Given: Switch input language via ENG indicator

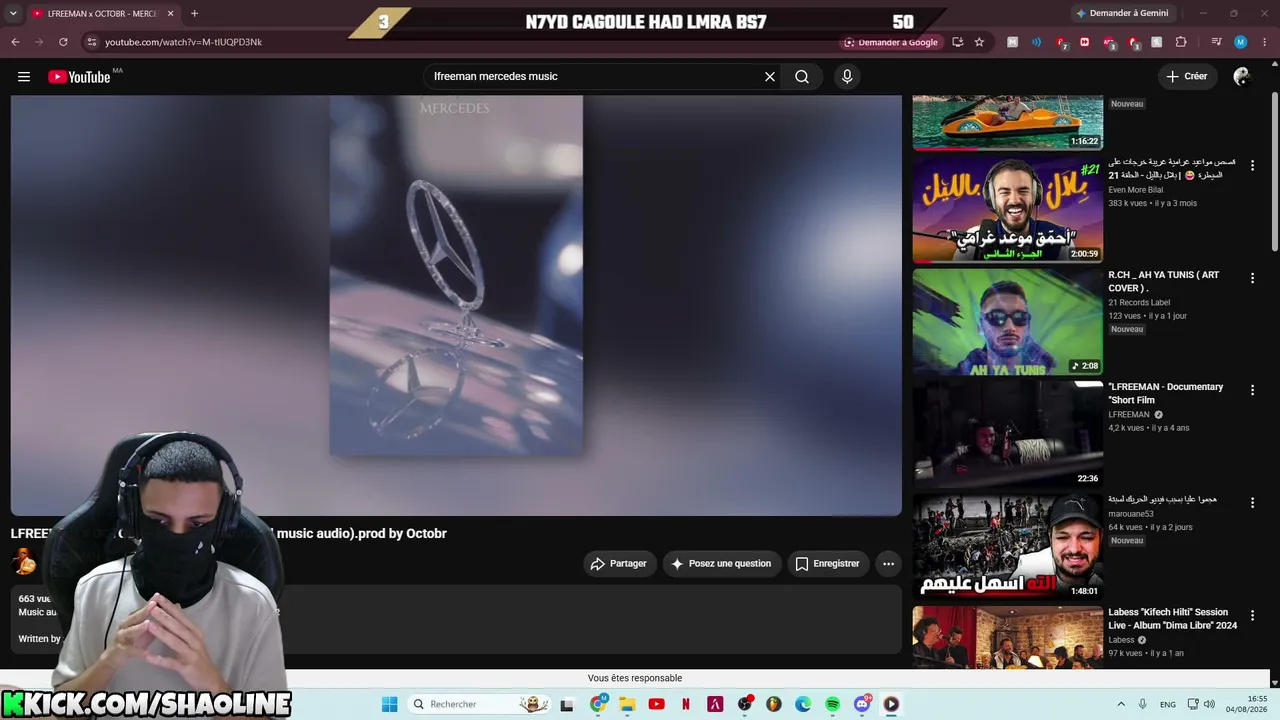Looking at the screenshot, I should pyautogui.click(x=1168, y=704).
